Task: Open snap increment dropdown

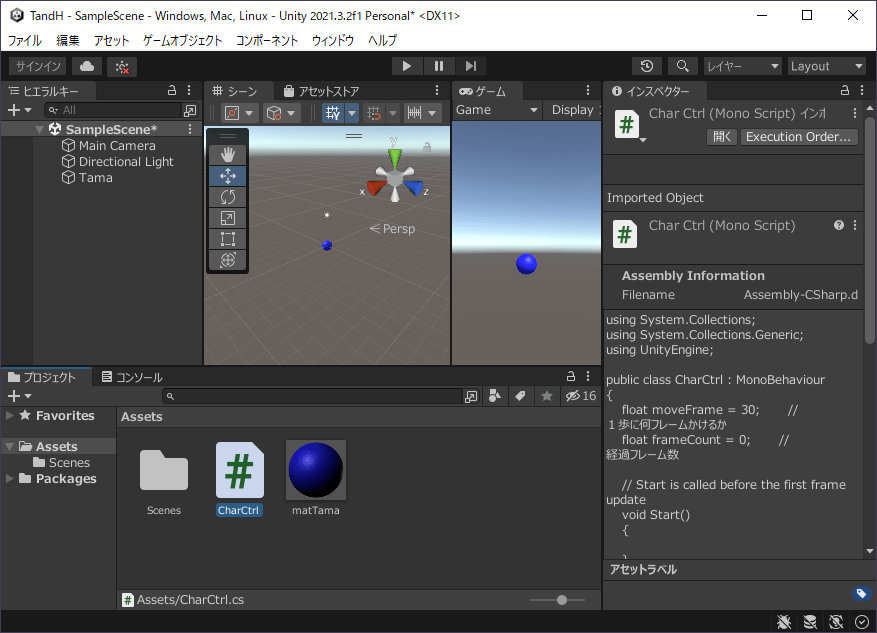Action: click(x=422, y=113)
